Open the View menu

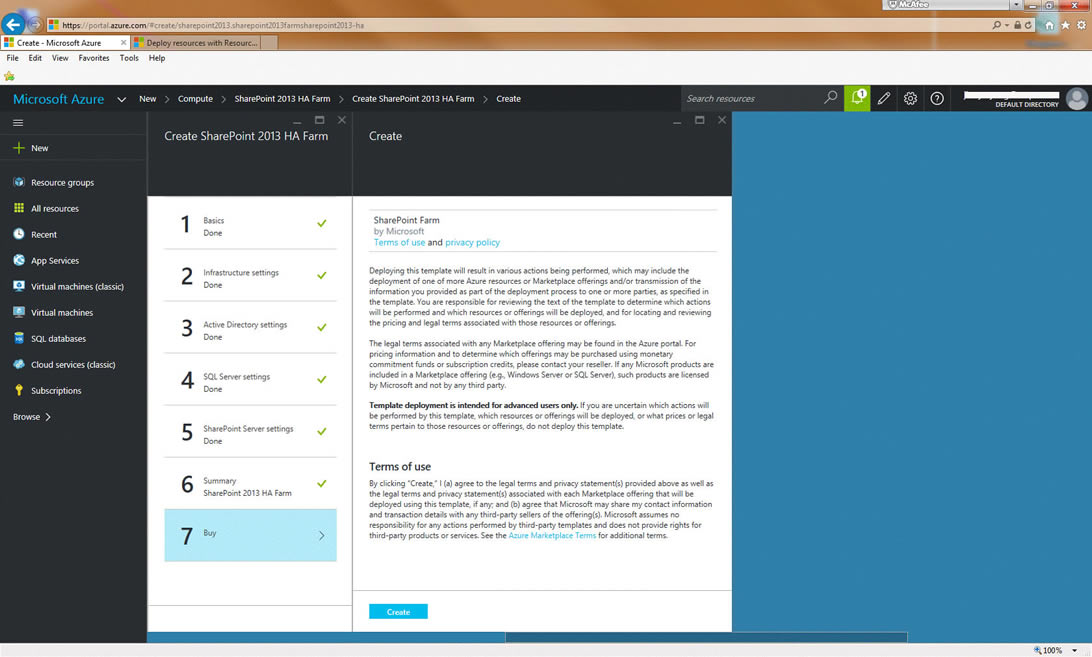60,58
